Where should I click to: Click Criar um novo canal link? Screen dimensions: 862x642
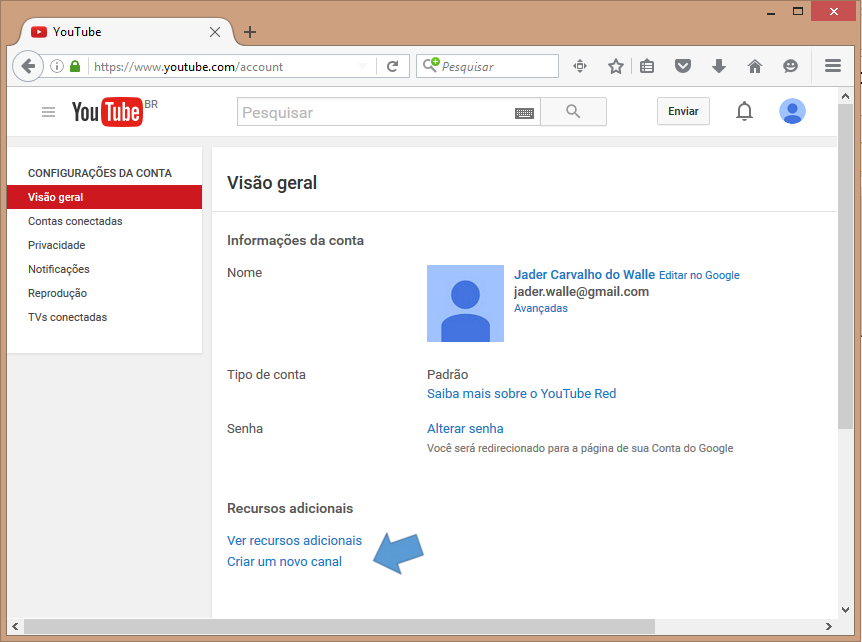click(284, 562)
